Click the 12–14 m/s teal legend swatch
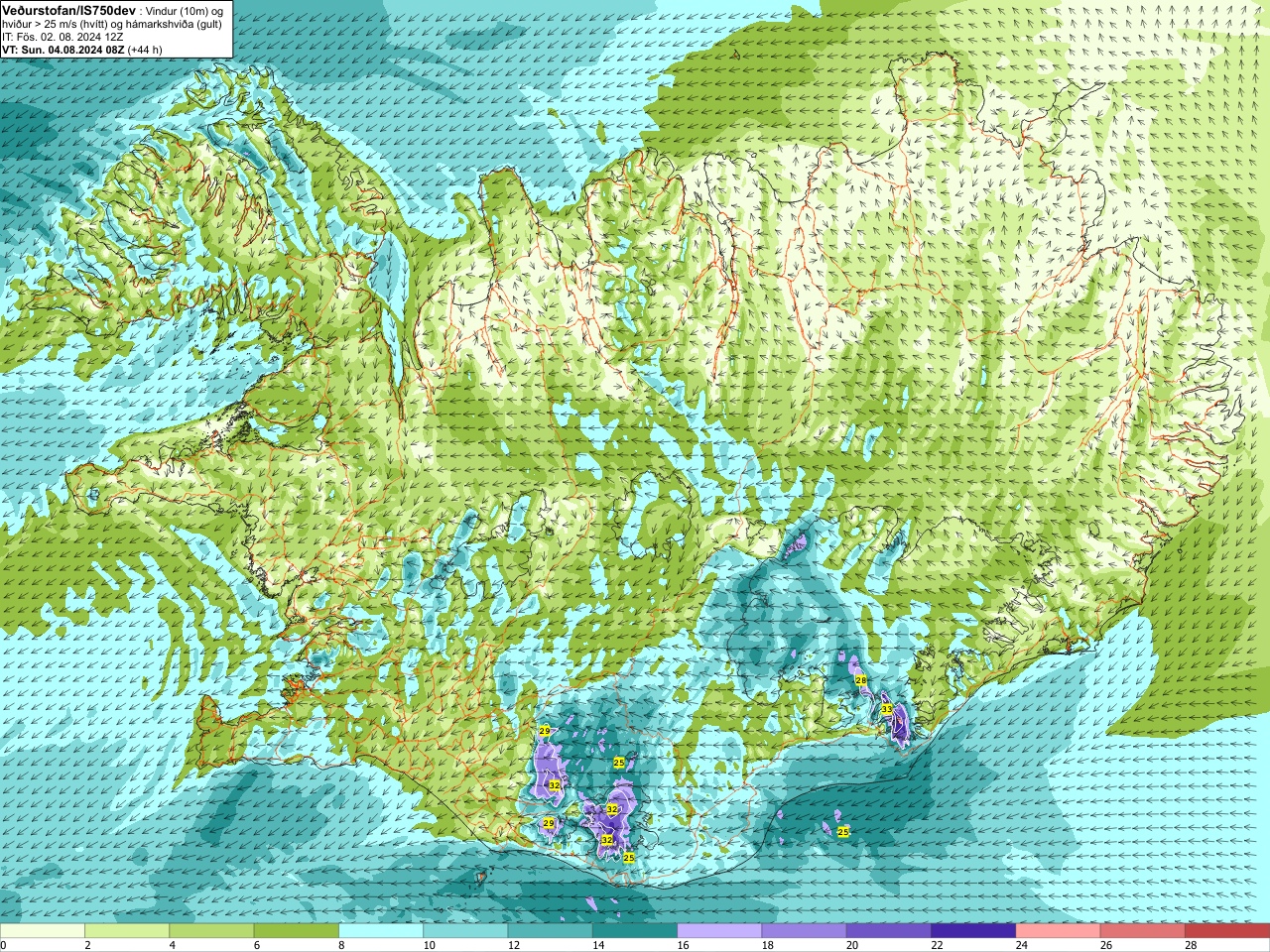Viewport: 1270px width, 952px height. [x=551, y=931]
